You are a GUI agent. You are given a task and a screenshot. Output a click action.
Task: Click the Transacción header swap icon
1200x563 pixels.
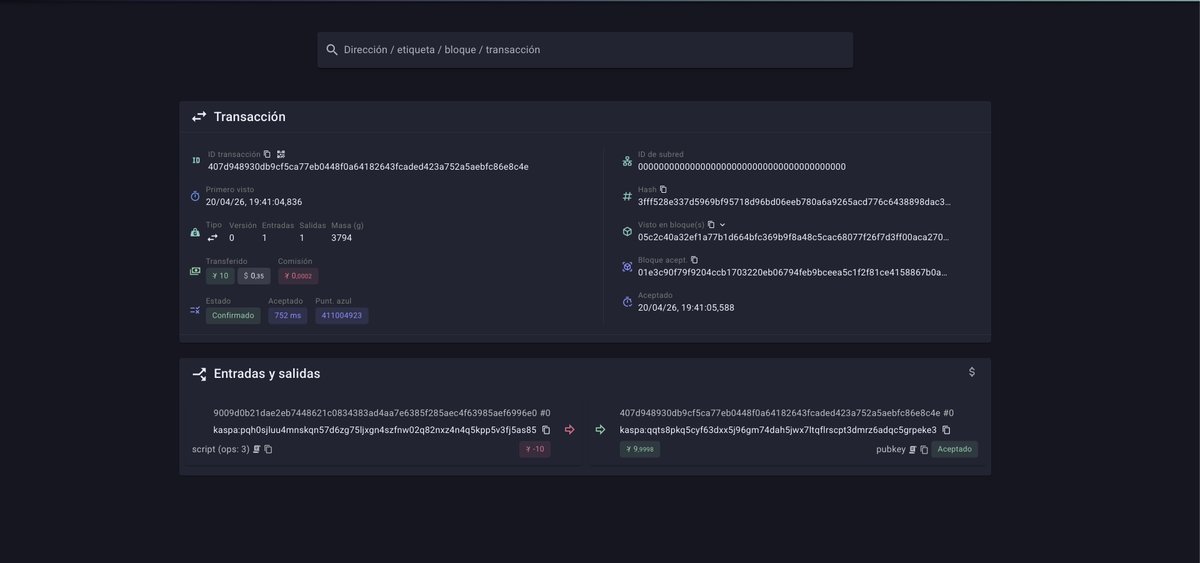[199, 117]
